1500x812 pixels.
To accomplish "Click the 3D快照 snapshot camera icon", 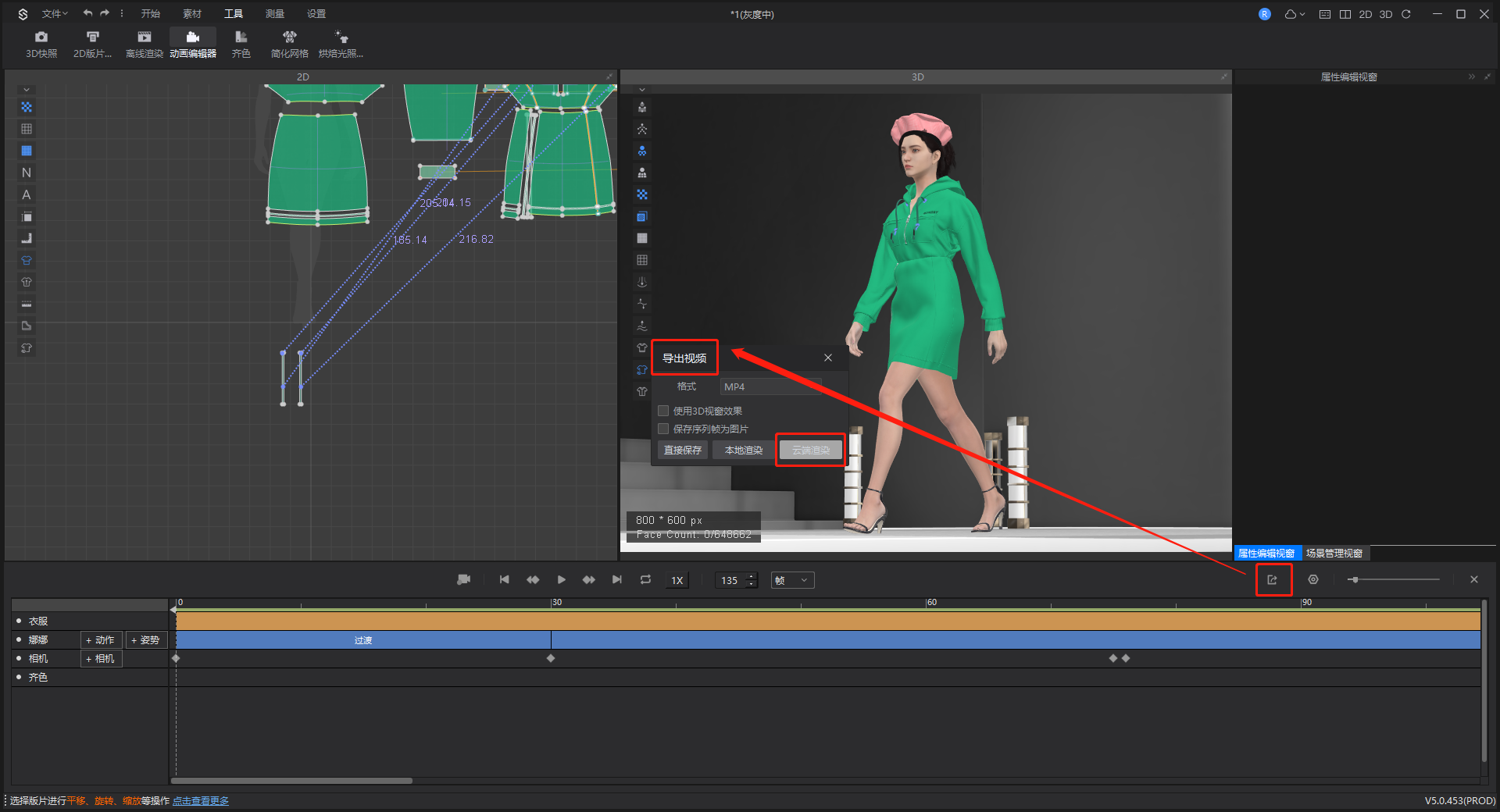I will tap(41, 37).
